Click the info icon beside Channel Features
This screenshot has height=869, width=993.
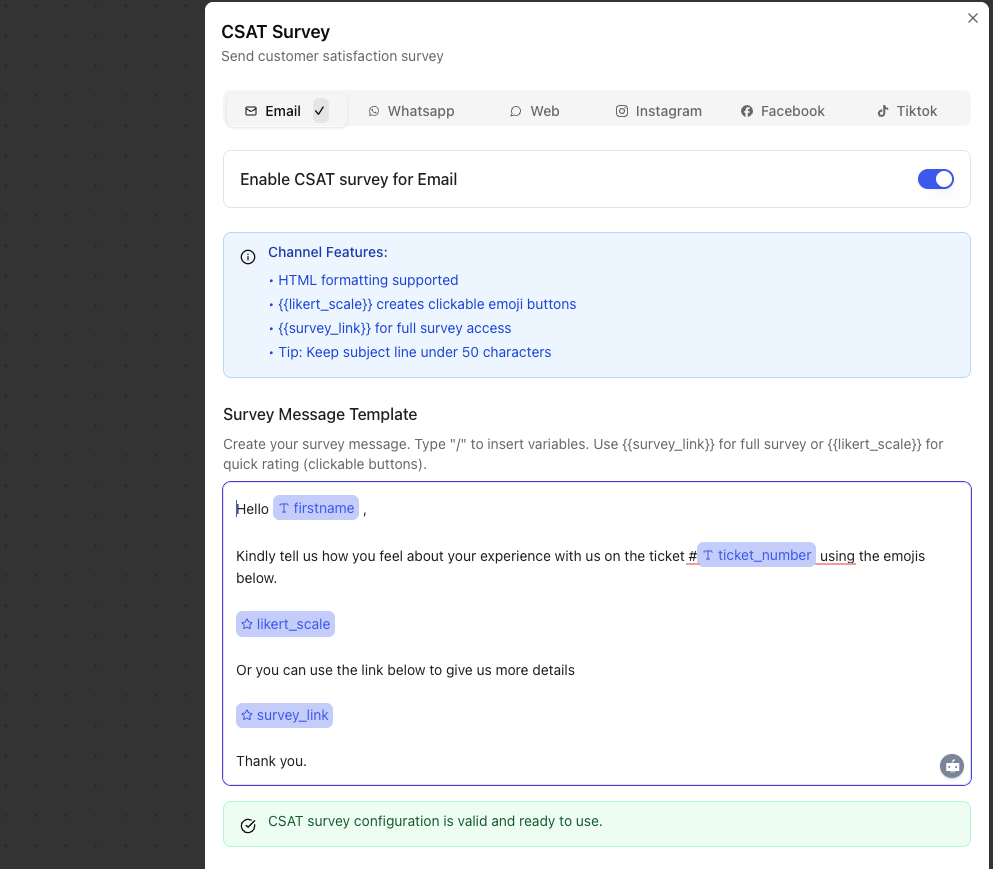click(248, 257)
